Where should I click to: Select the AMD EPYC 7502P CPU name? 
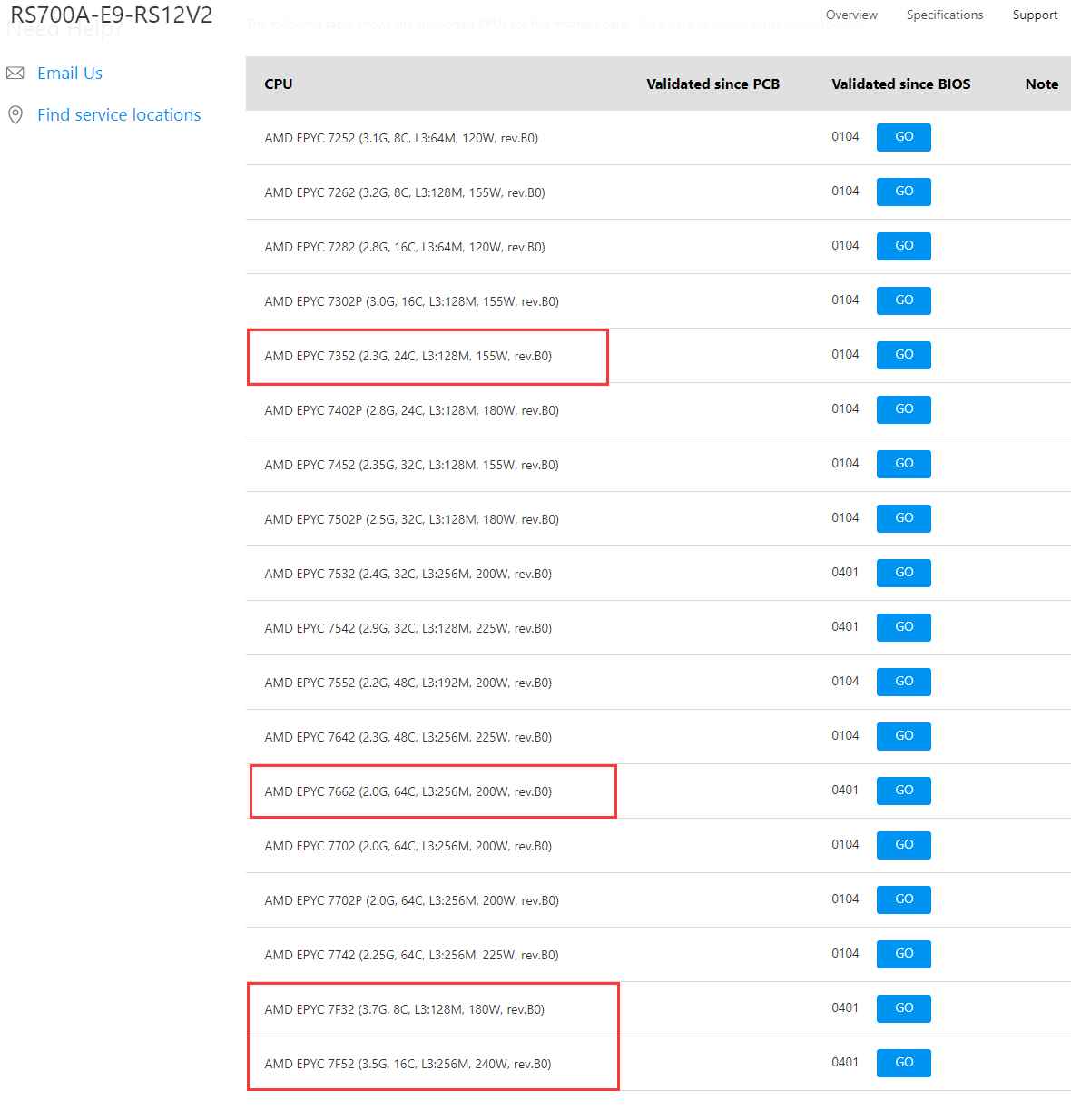411,519
